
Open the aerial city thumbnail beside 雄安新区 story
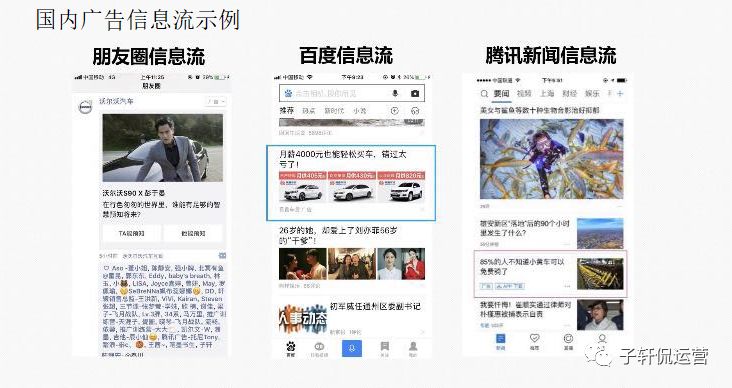pos(600,233)
